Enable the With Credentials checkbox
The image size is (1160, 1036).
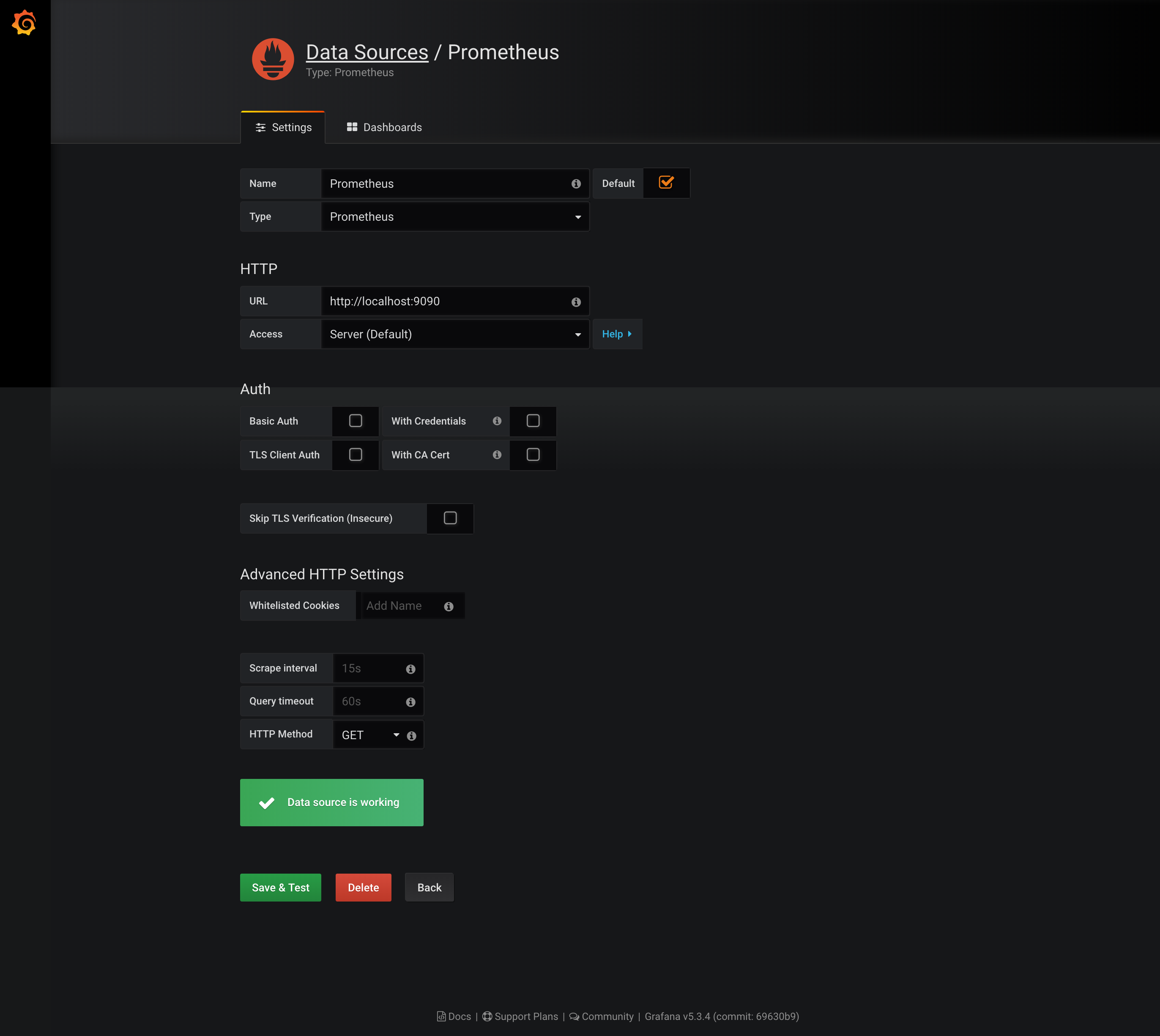point(533,421)
